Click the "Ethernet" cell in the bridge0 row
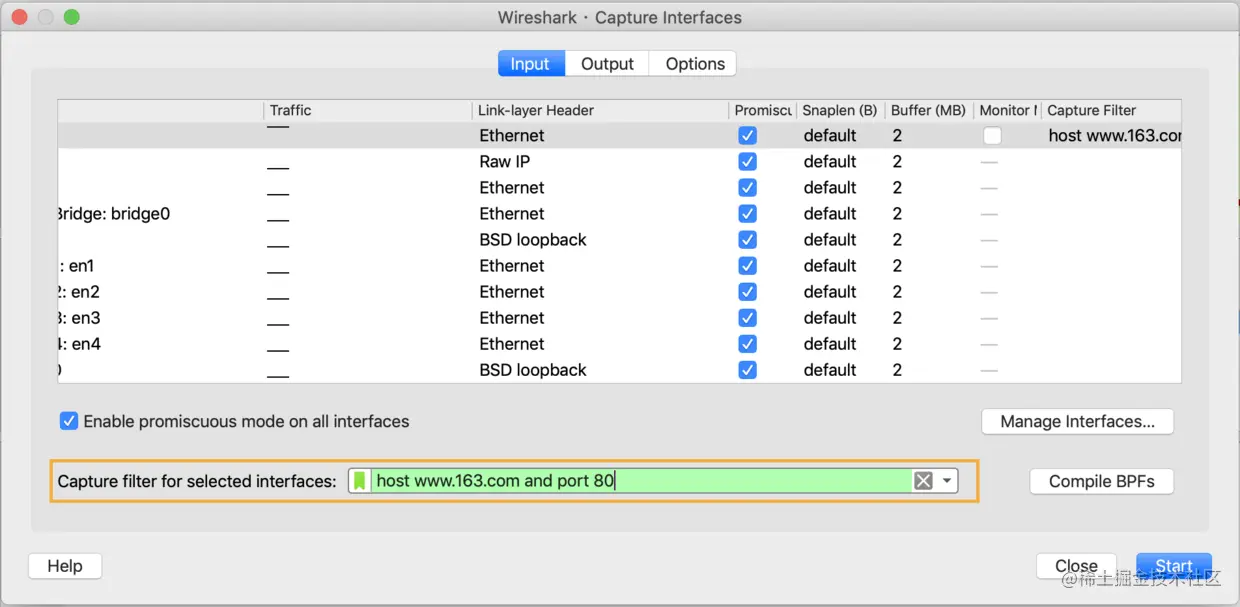The image size is (1240, 607). (512, 214)
